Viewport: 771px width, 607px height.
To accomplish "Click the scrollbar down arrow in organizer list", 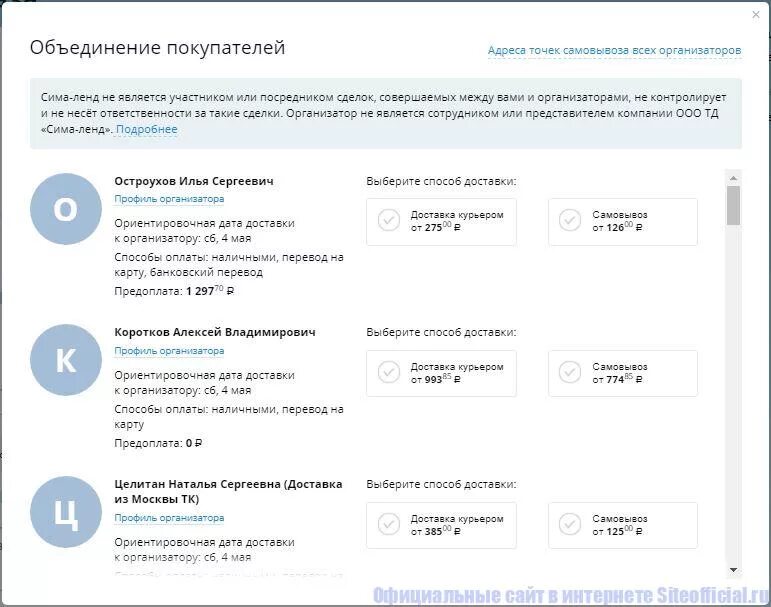I will pos(733,570).
